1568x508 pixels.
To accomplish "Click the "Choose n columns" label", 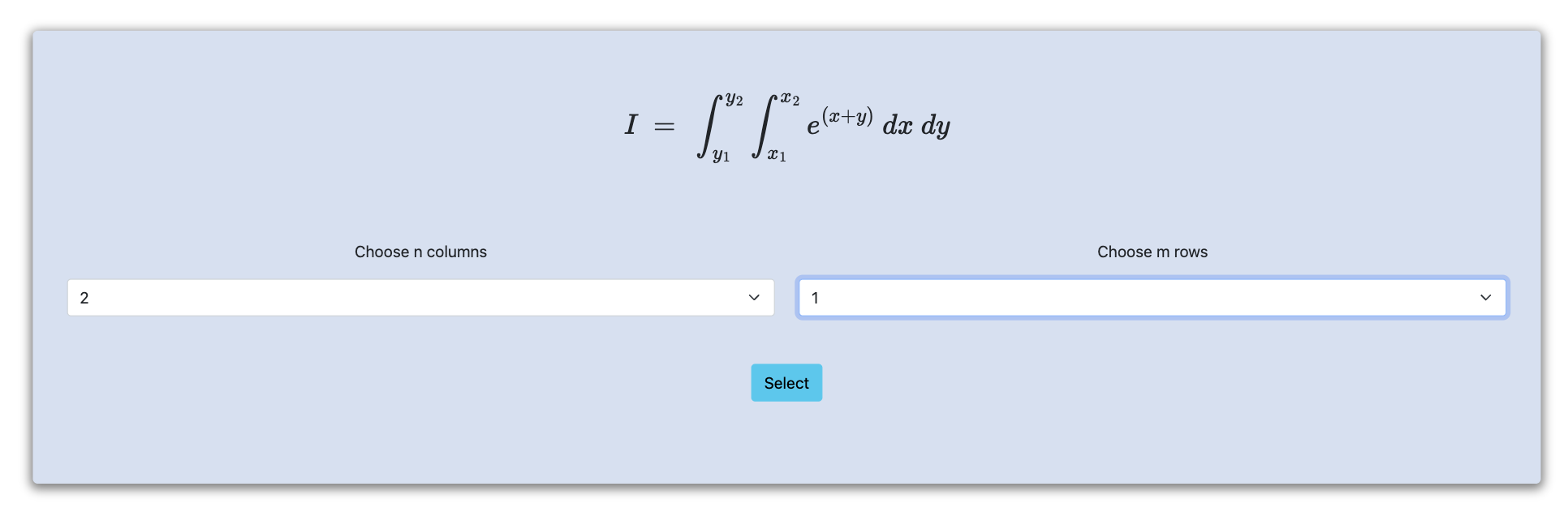I will click(420, 252).
